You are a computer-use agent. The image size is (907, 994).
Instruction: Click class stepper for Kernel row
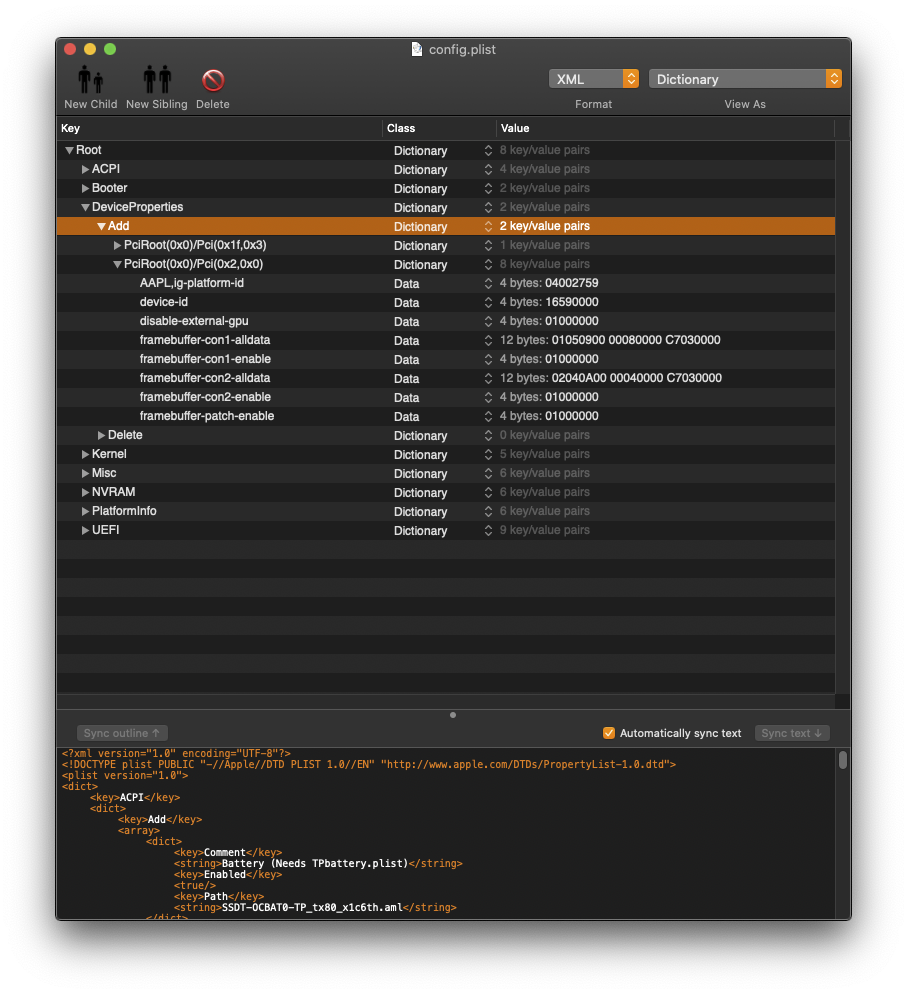coord(488,455)
